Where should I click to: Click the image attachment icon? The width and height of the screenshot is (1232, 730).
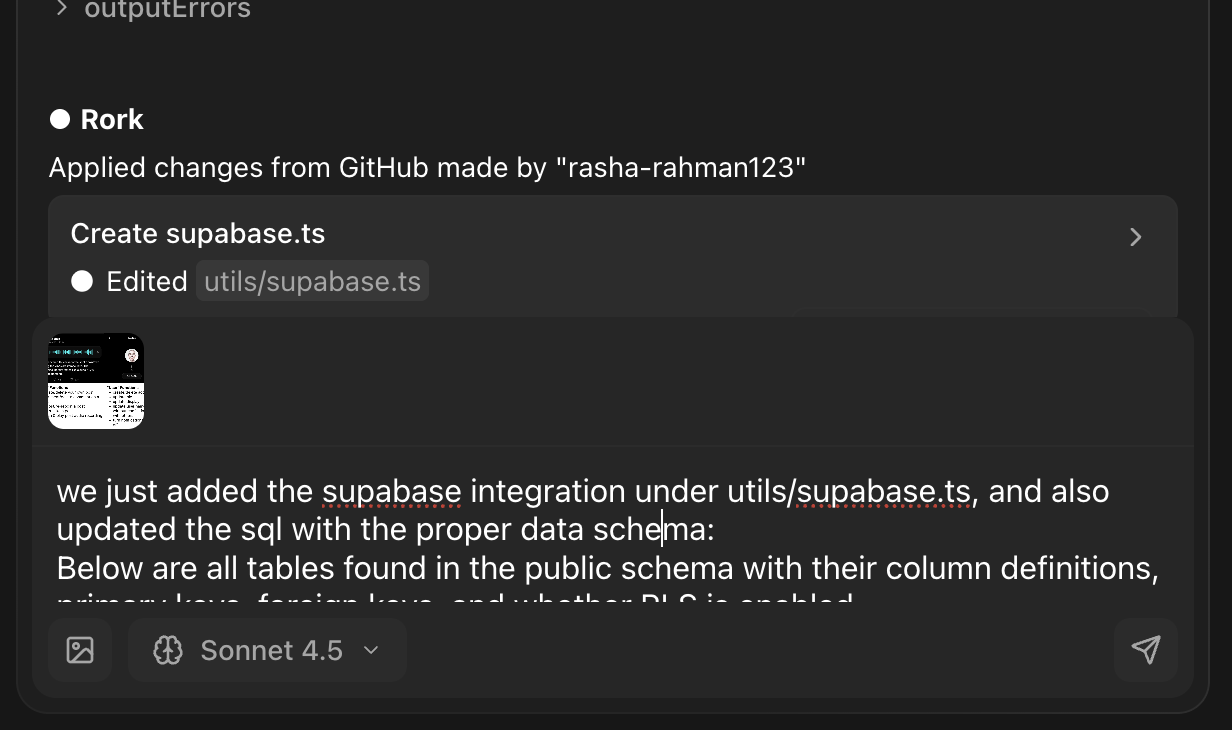(x=80, y=649)
